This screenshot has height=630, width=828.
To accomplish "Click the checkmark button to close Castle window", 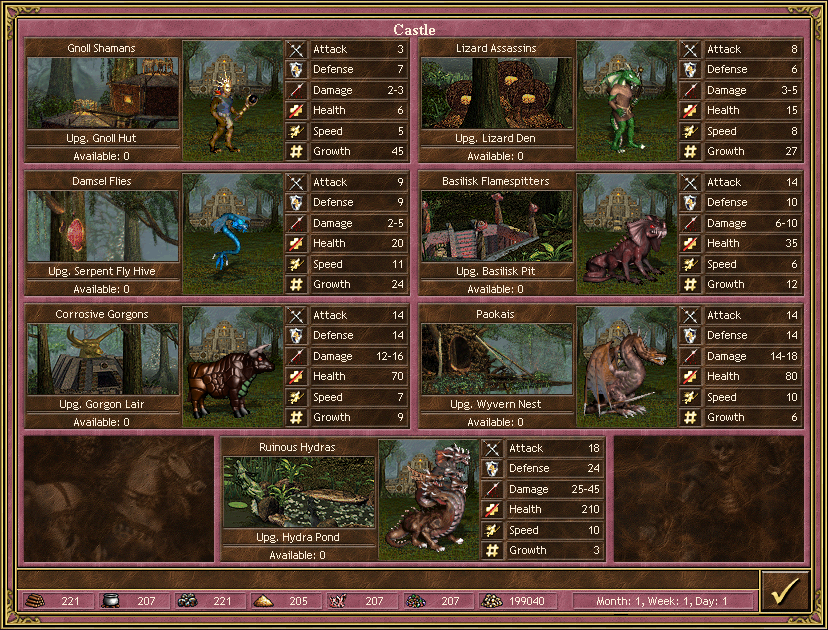I will (785, 591).
